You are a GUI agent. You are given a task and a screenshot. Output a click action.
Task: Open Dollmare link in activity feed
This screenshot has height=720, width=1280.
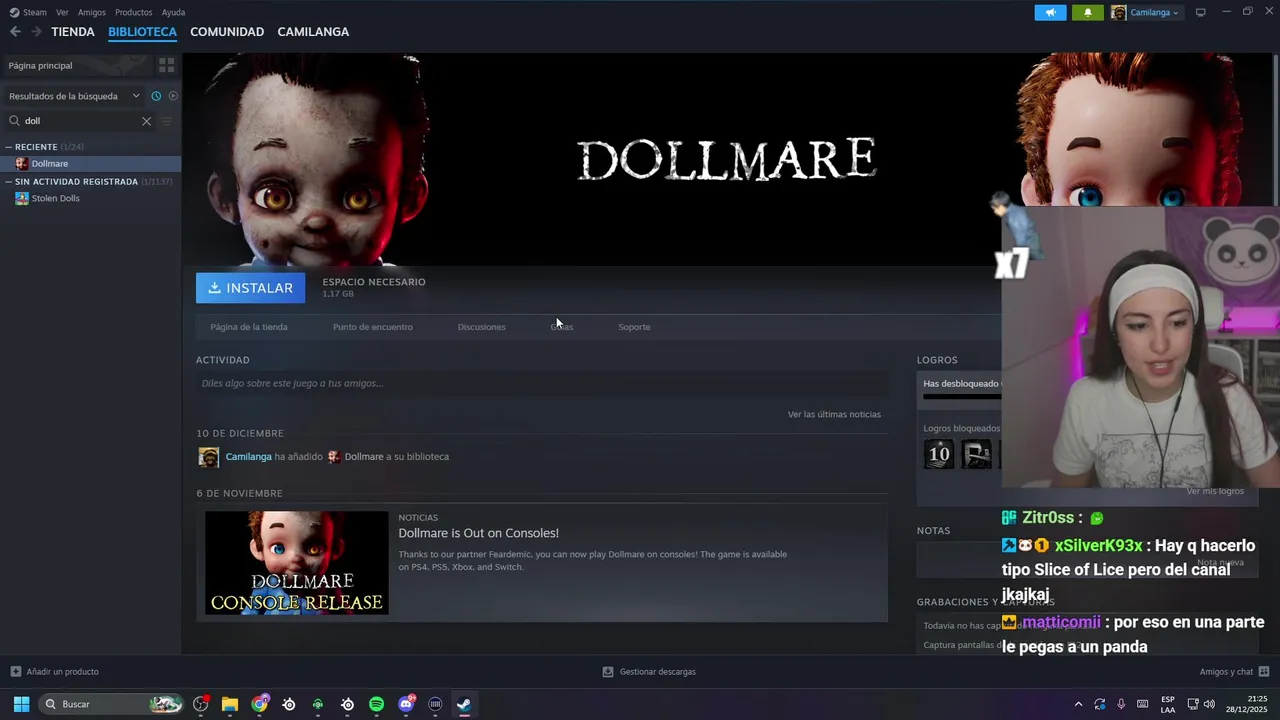click(x=364, y=457)
